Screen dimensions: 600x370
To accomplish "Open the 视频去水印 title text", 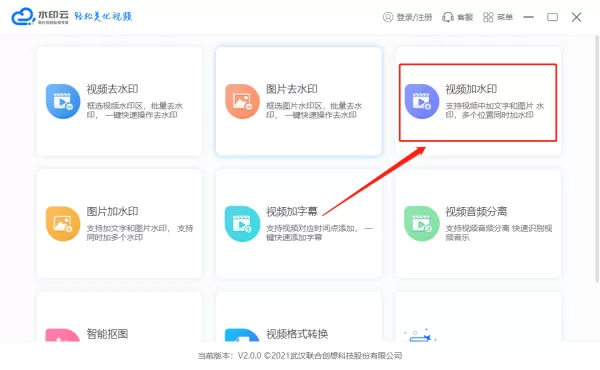I will pos(112,89).
